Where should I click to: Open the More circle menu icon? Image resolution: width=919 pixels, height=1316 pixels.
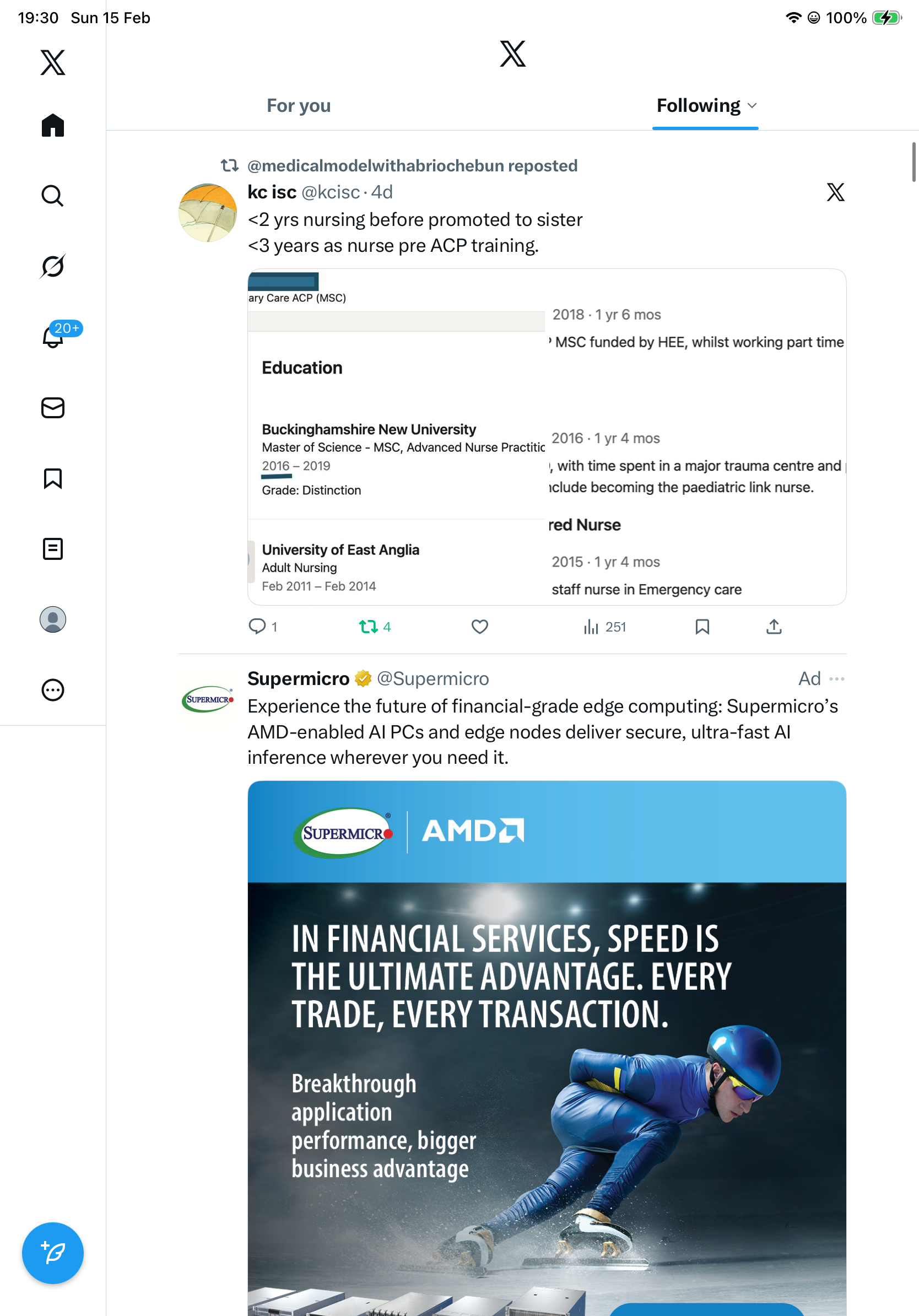52,690
